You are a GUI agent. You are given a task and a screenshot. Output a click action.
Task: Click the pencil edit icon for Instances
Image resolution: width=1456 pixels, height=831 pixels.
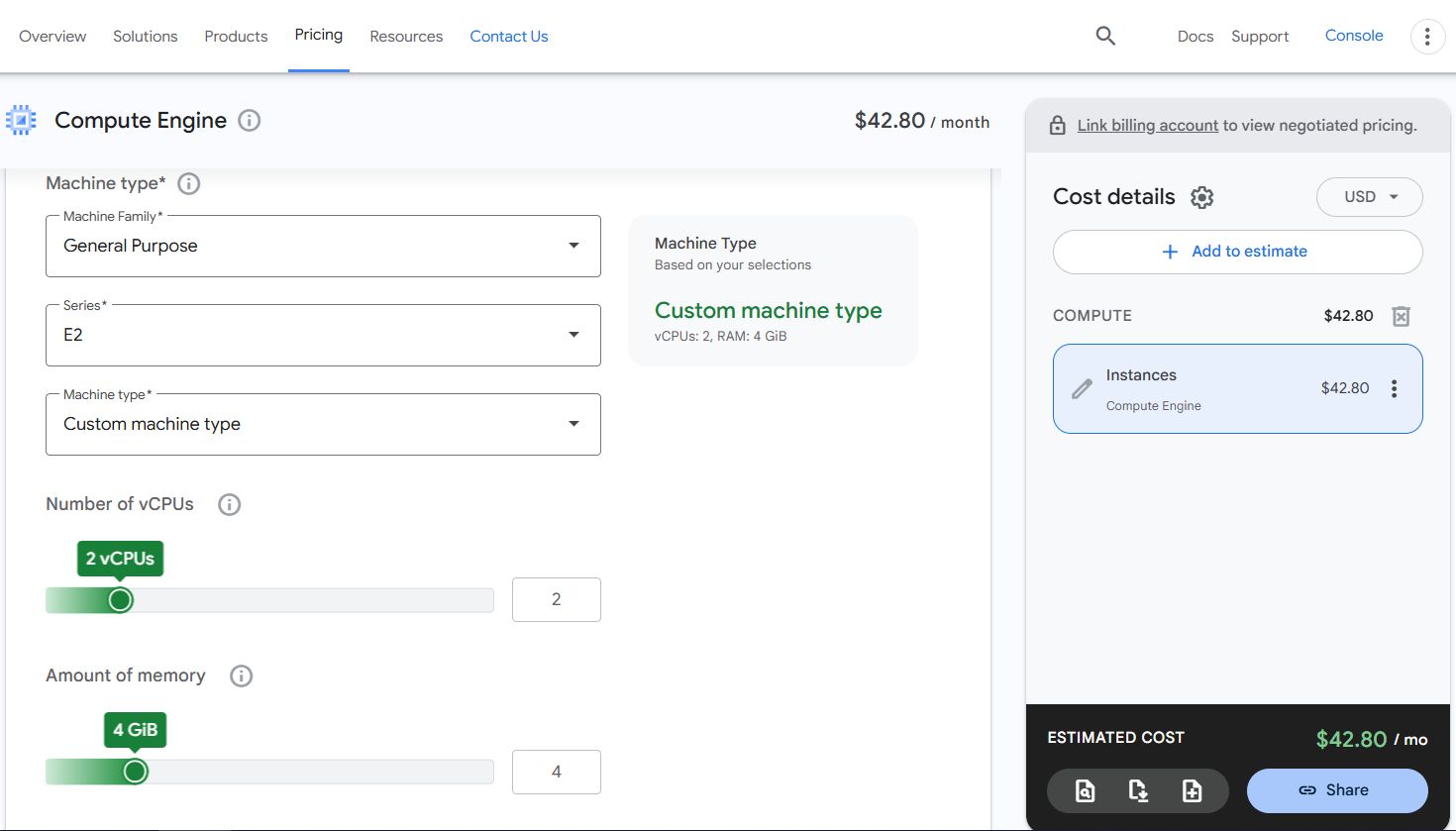[1082, 389]
